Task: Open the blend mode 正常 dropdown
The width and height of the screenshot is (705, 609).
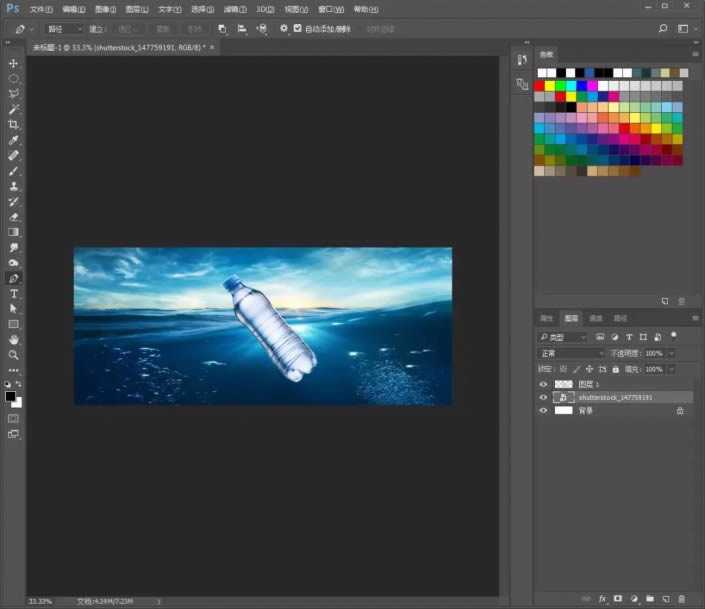Action: click(x=570, y=353)
